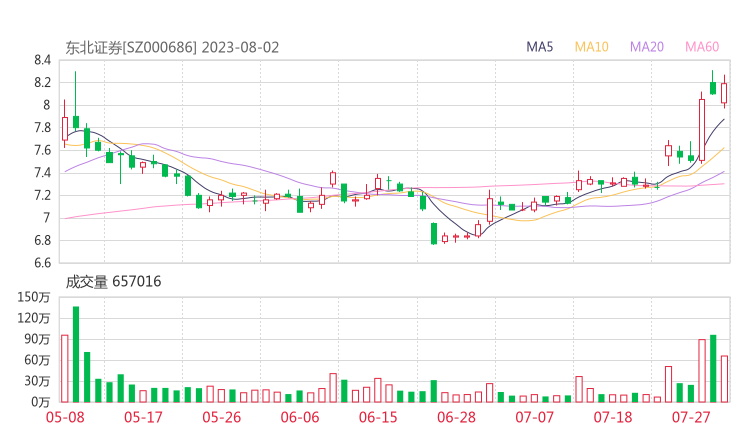
Task: Click the stock title 东北证券[SZ000686] 2023-08-02
Action: coord(172,48)
